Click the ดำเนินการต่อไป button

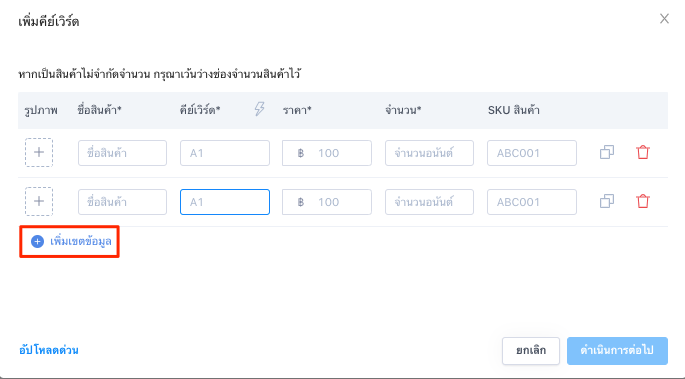[617, 351]
